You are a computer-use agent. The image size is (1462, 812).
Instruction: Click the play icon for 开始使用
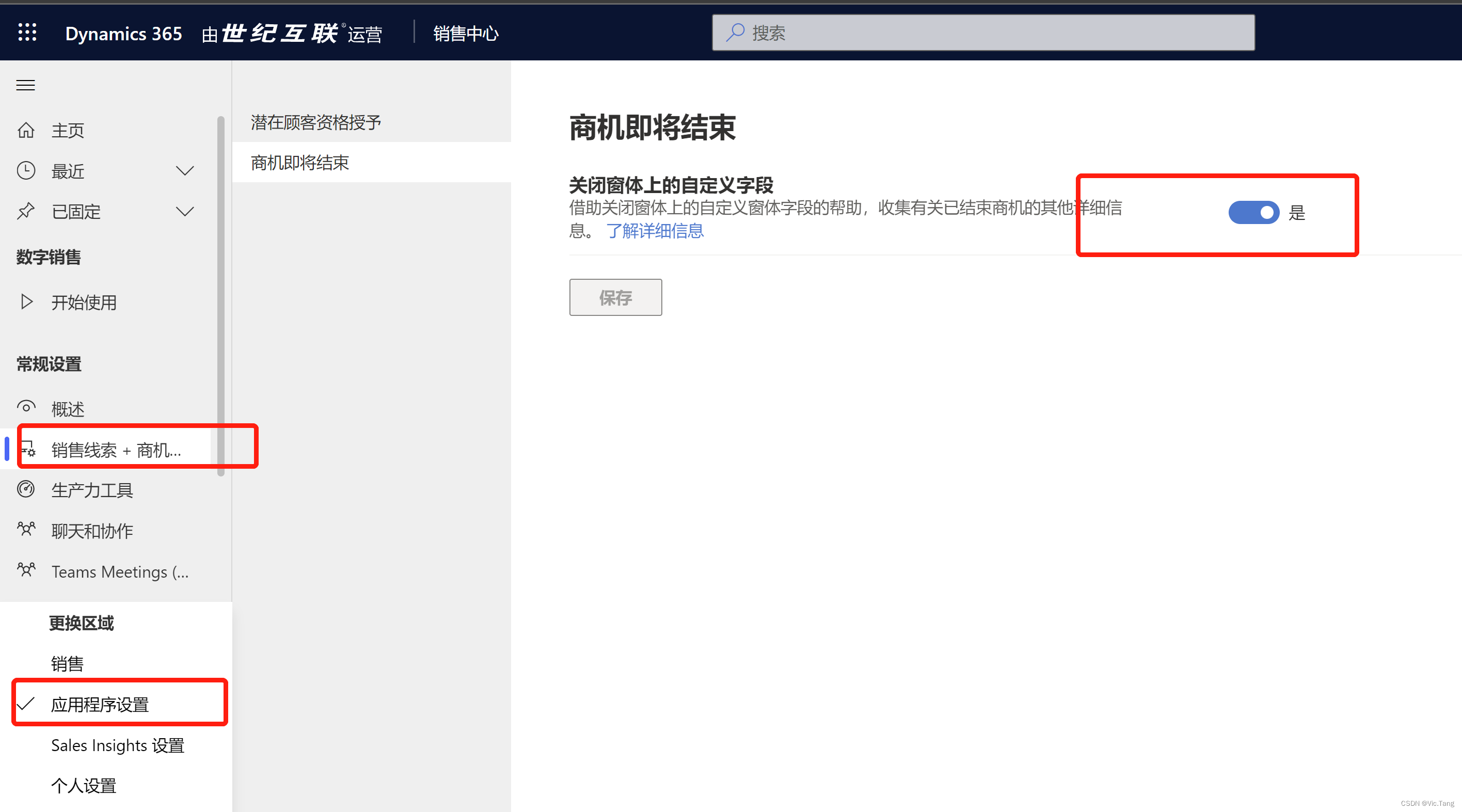(26, 302)
